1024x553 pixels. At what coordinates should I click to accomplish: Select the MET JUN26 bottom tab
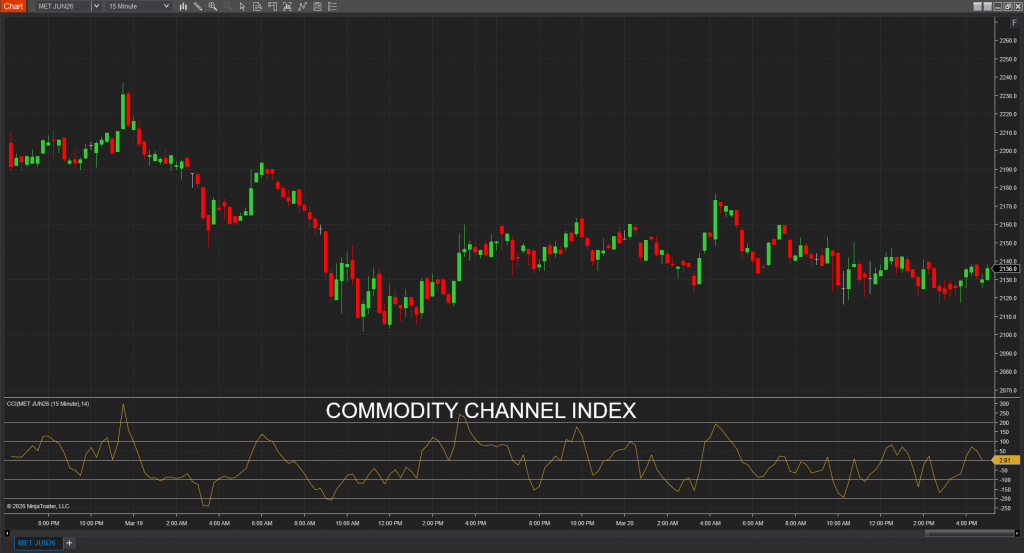click(x=37, y=543)
